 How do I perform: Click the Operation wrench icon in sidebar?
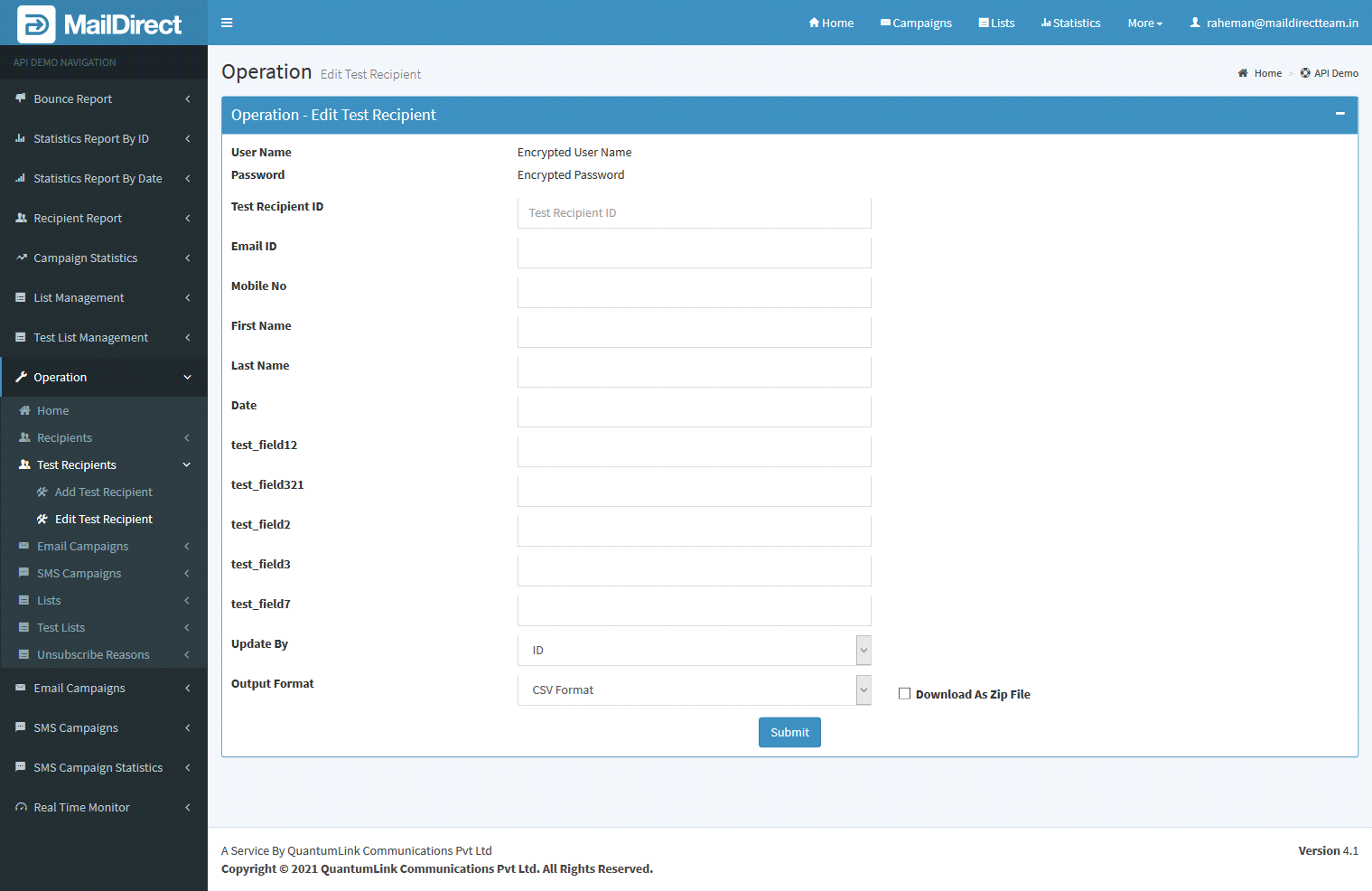[21, 377]
